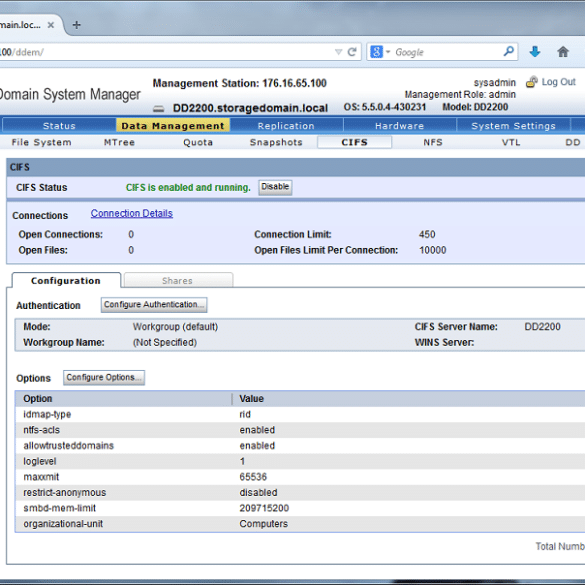Switch to Snapshots subtab

click(x=276, y=142)
